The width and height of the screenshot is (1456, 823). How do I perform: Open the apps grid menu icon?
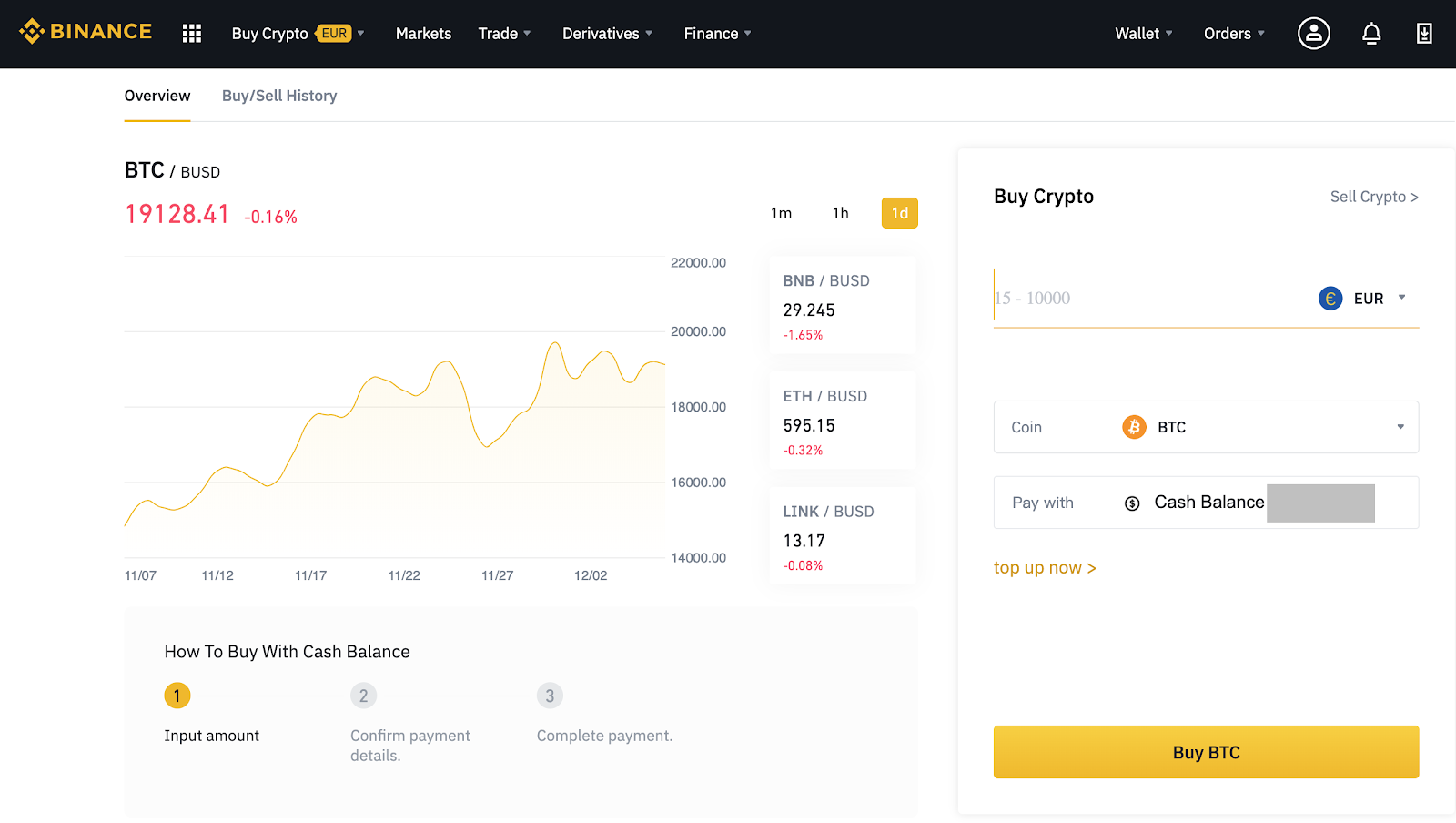pos(191,34)
